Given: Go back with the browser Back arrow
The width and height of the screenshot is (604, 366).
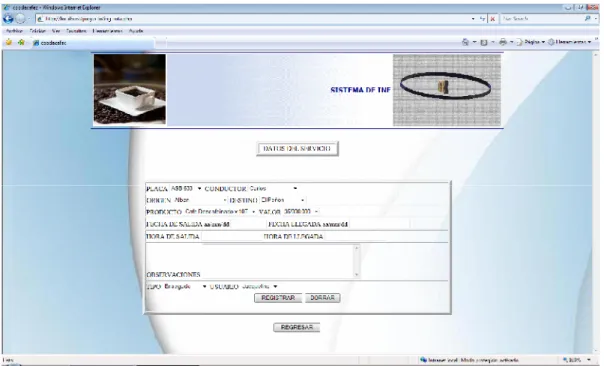Looking at the screenshot, I should 8,18.
